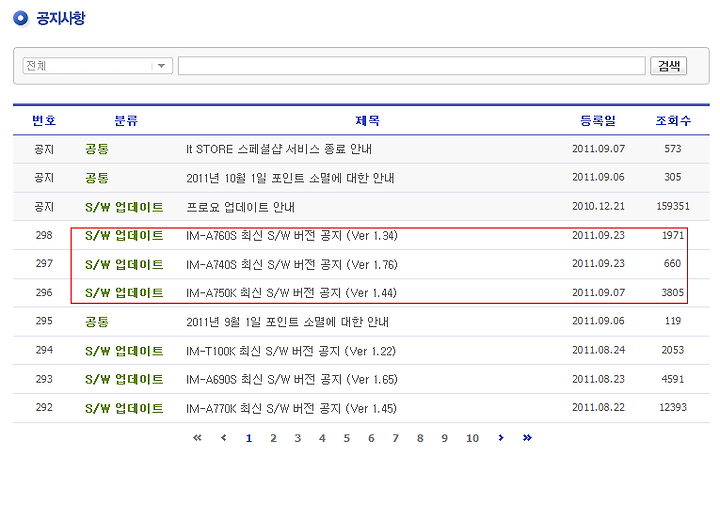The image size is (720, 519).
Task: Click the date 2010.12.21
Action: 598,206
